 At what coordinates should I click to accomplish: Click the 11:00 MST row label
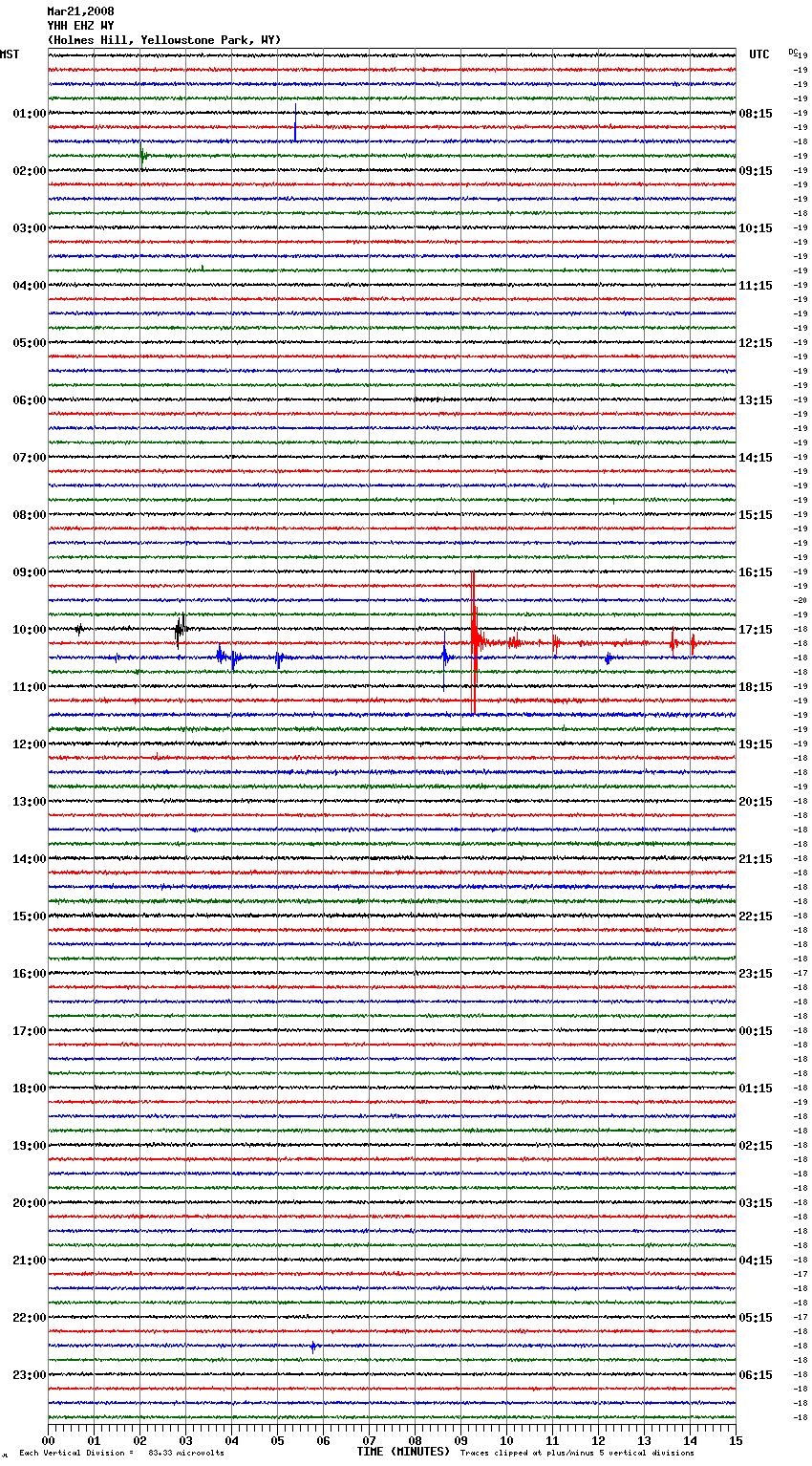coord(30,687)
